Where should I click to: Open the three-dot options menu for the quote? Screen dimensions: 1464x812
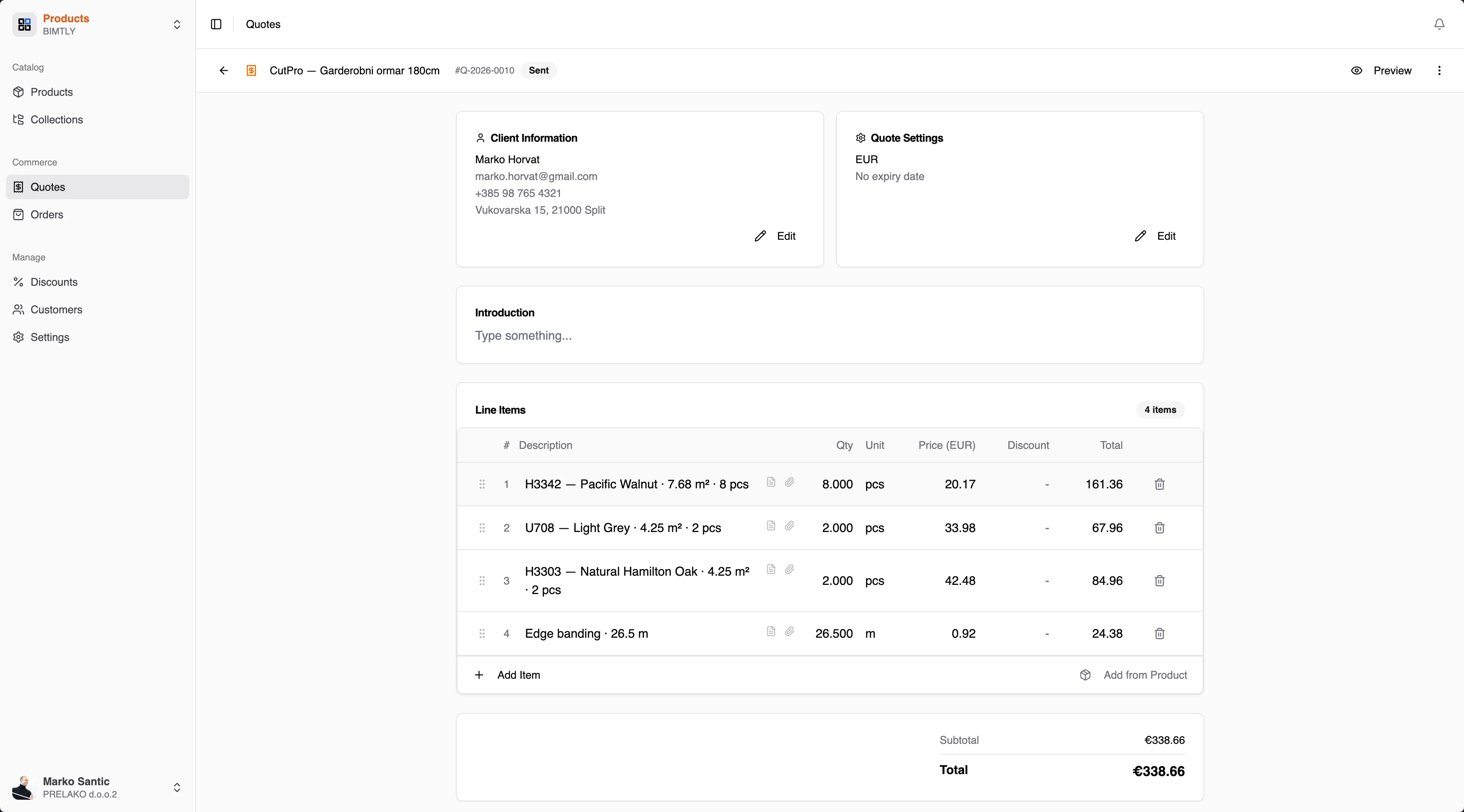pos(1439,70)
